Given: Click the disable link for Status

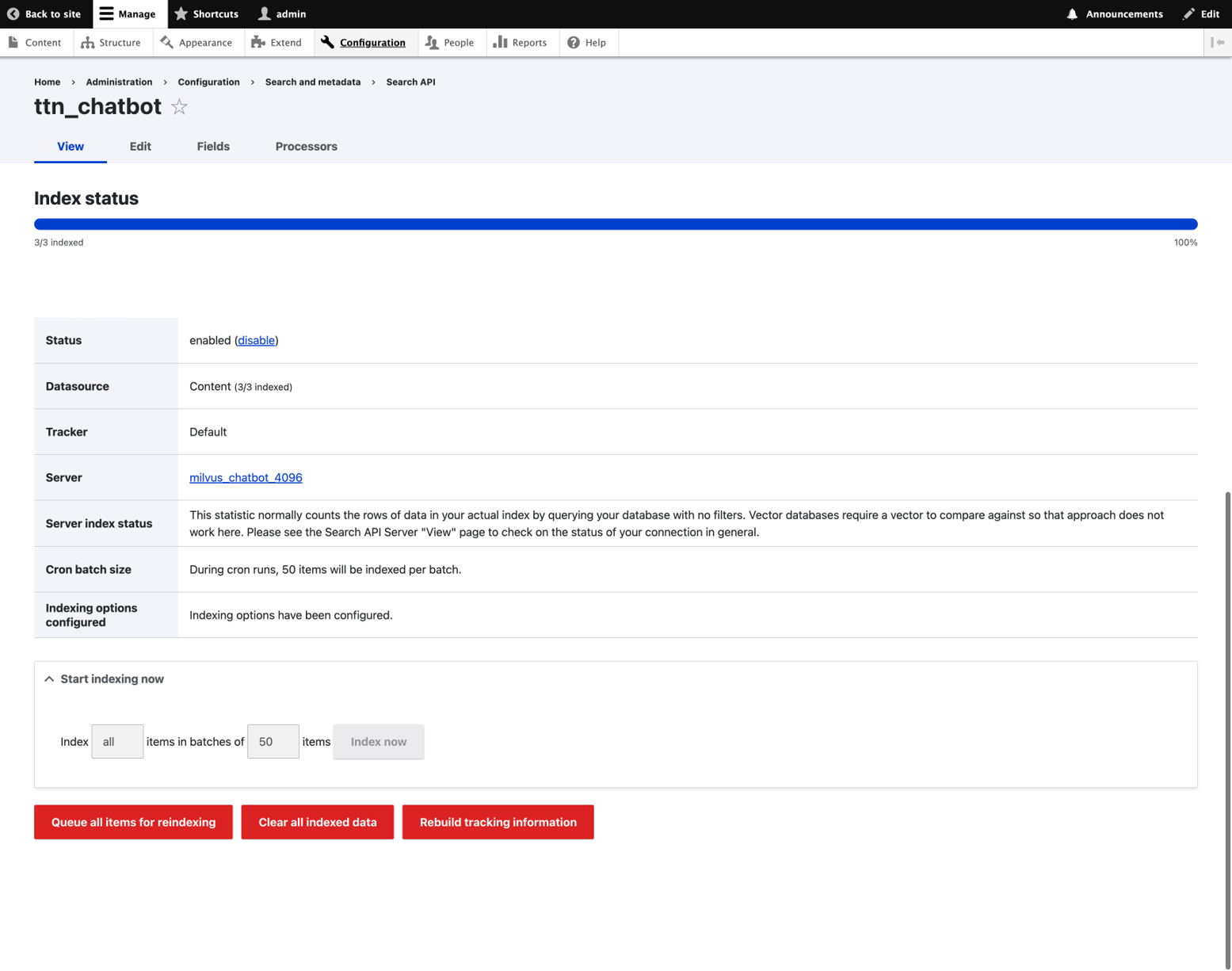Looking at the screenshot, I should click(x=255, y=340).
